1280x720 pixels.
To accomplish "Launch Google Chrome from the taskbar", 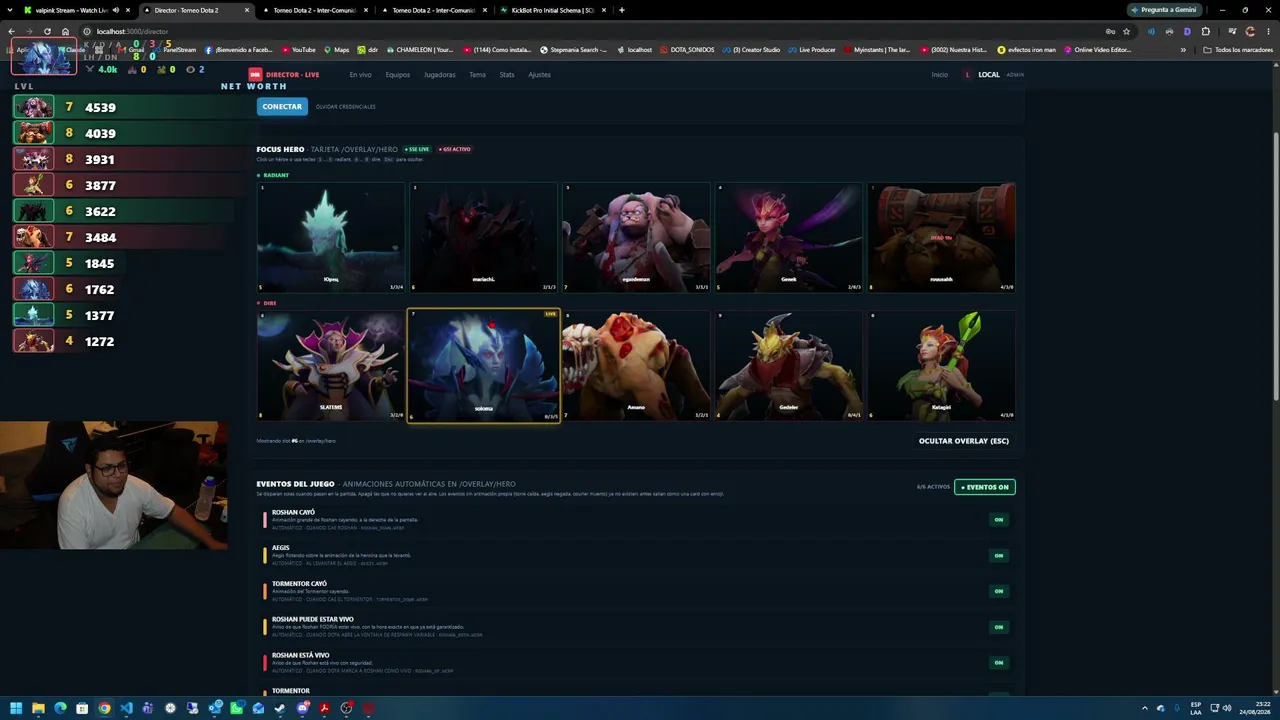I will pos(104,708).
